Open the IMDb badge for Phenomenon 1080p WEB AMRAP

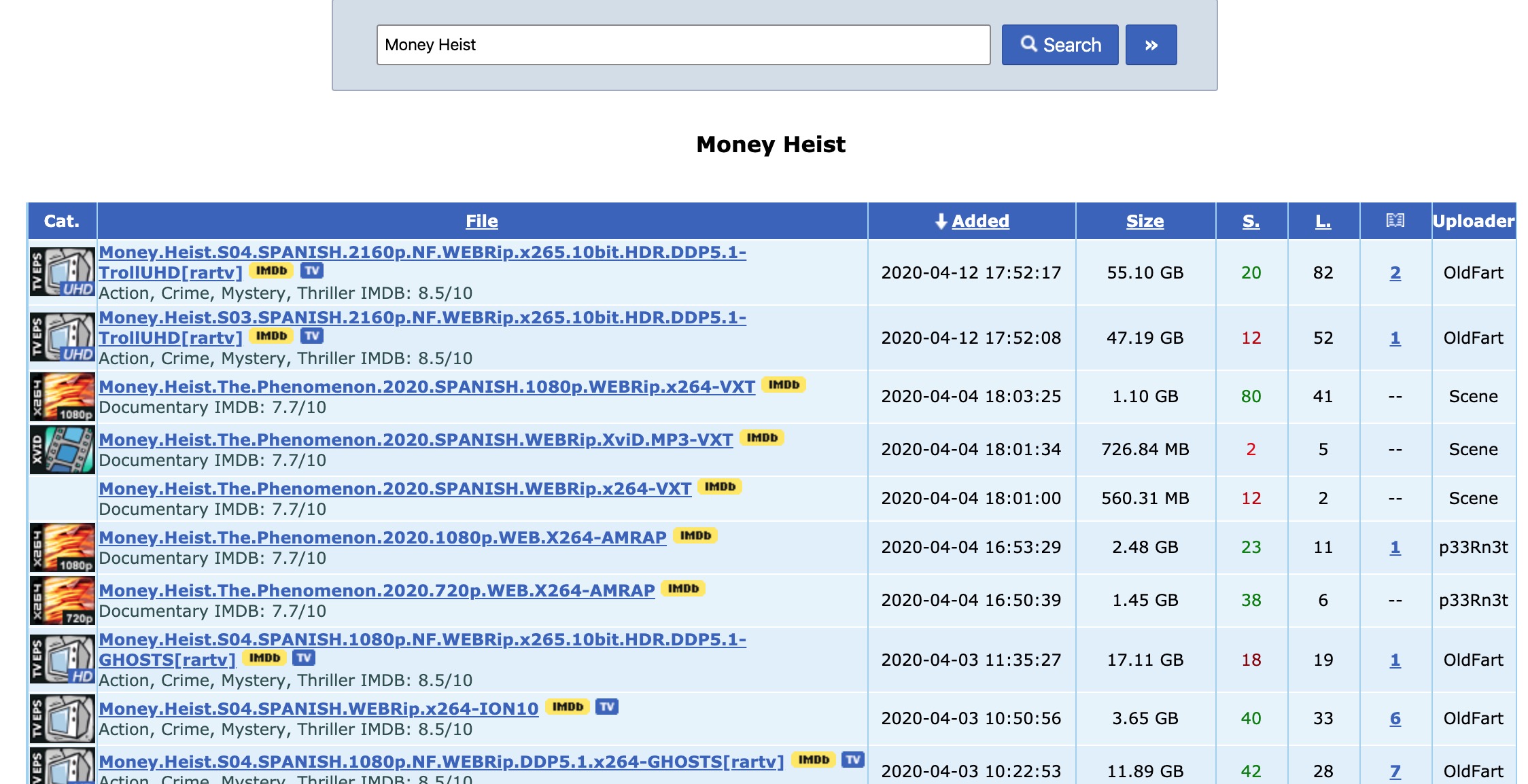695,536
